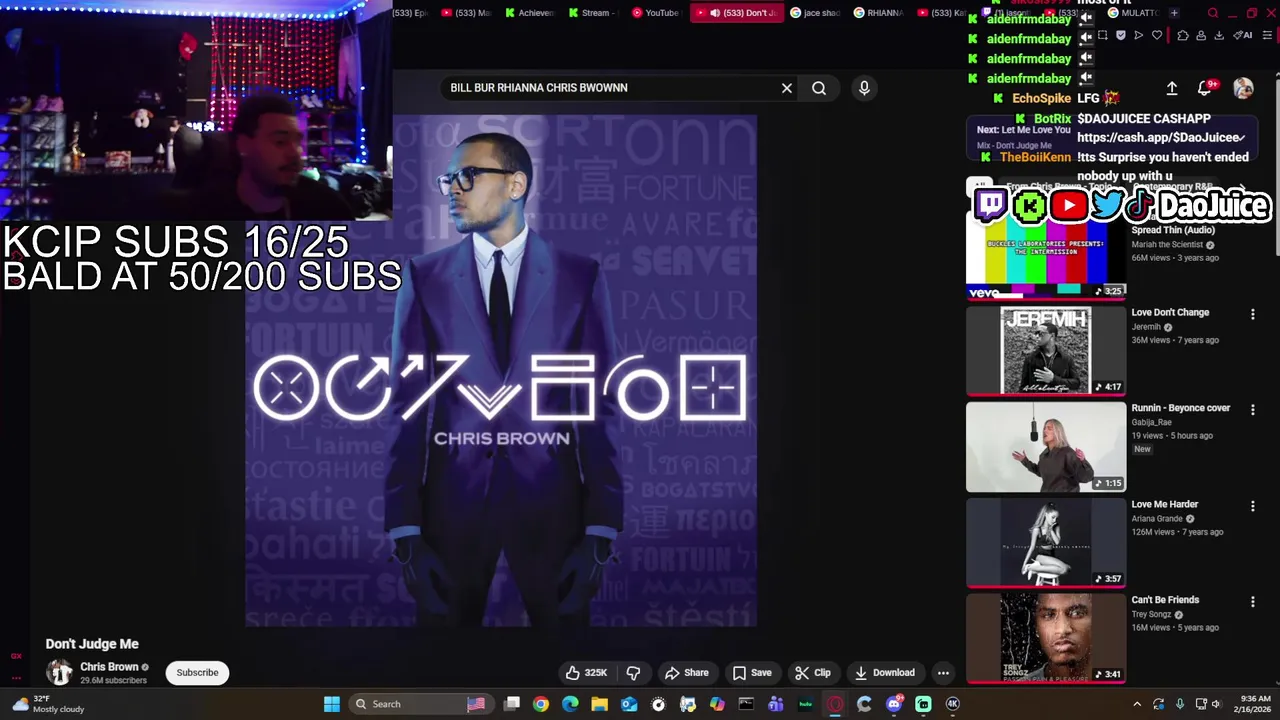
Task: Open Opera GX from the taskbar
Action: tap(835, 704)
